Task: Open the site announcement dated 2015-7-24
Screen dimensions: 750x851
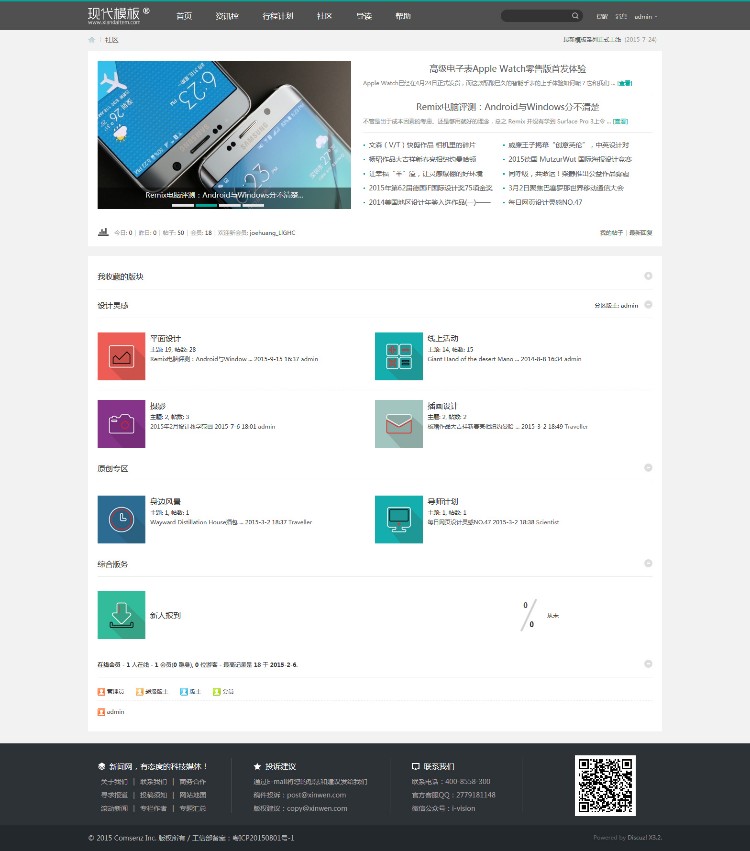Action: point(609,40)
